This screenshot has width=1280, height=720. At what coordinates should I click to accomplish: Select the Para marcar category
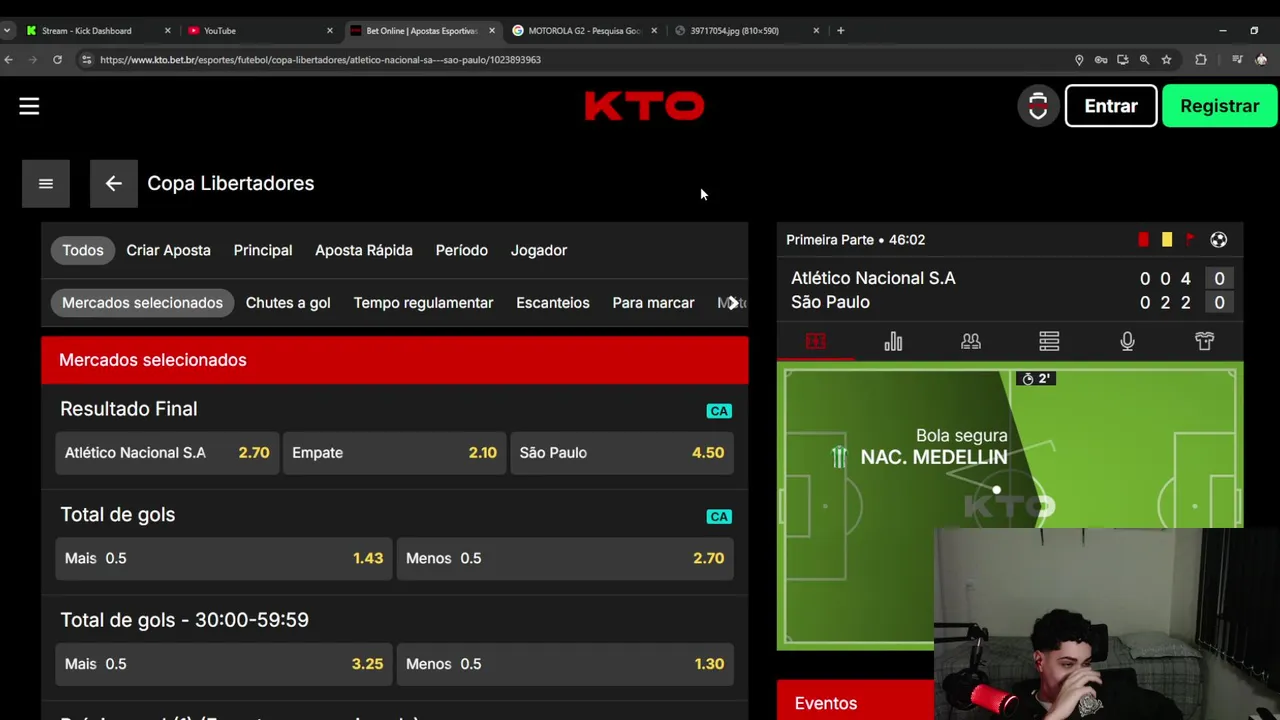click(653, 303)
